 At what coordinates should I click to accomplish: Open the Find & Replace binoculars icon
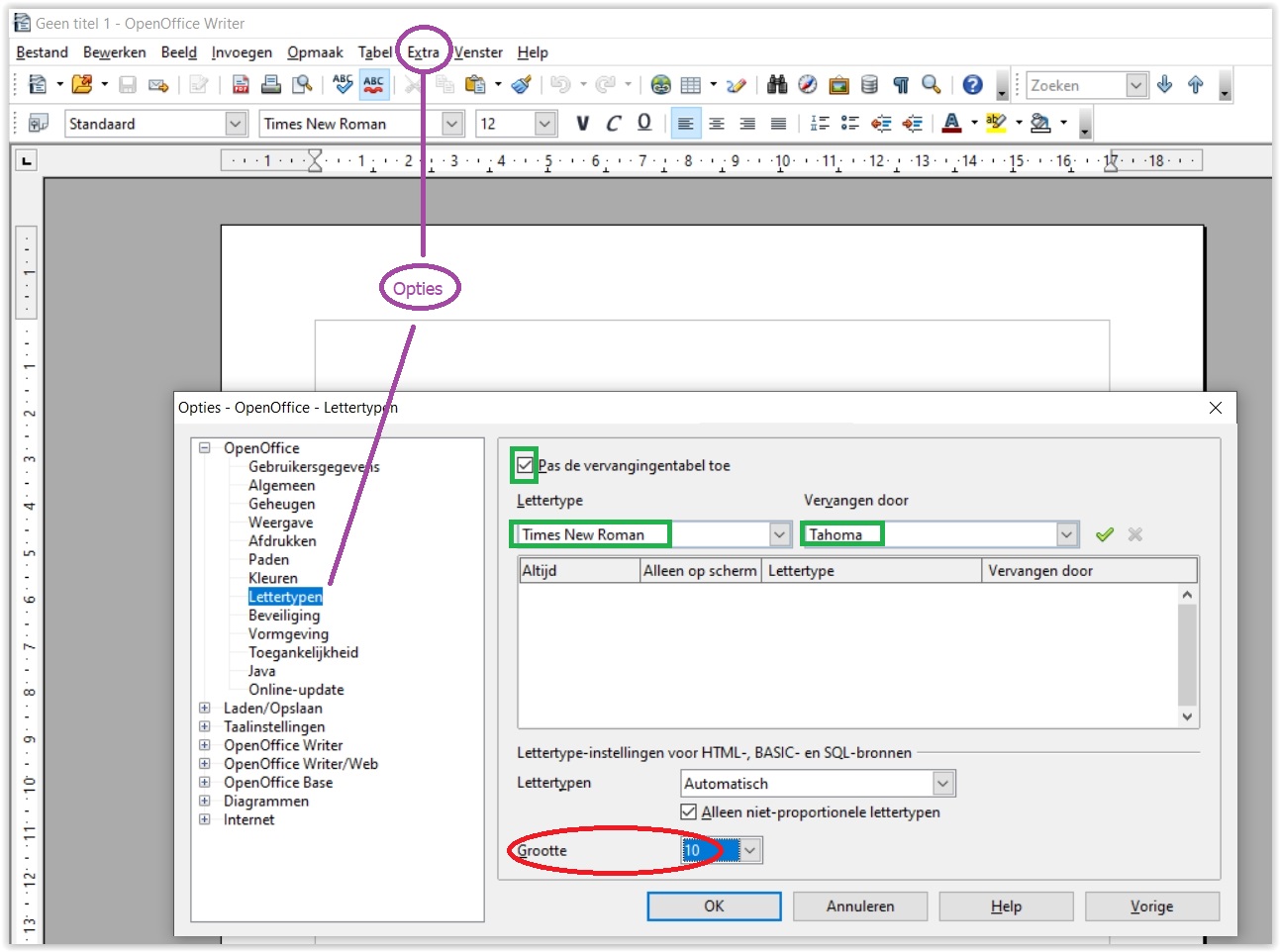pyautogui.click(x=777, y=85)
